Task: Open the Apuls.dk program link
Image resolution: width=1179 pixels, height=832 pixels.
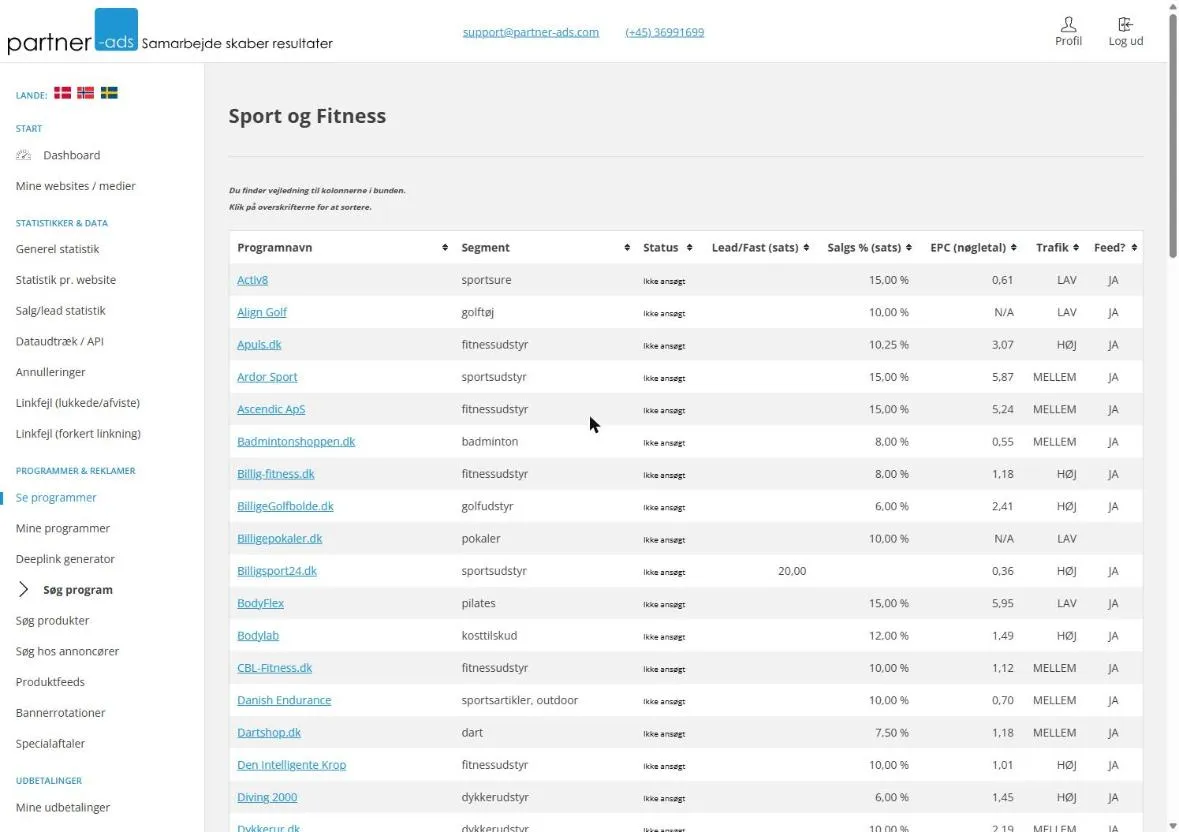Action: (x=259, y=344)
